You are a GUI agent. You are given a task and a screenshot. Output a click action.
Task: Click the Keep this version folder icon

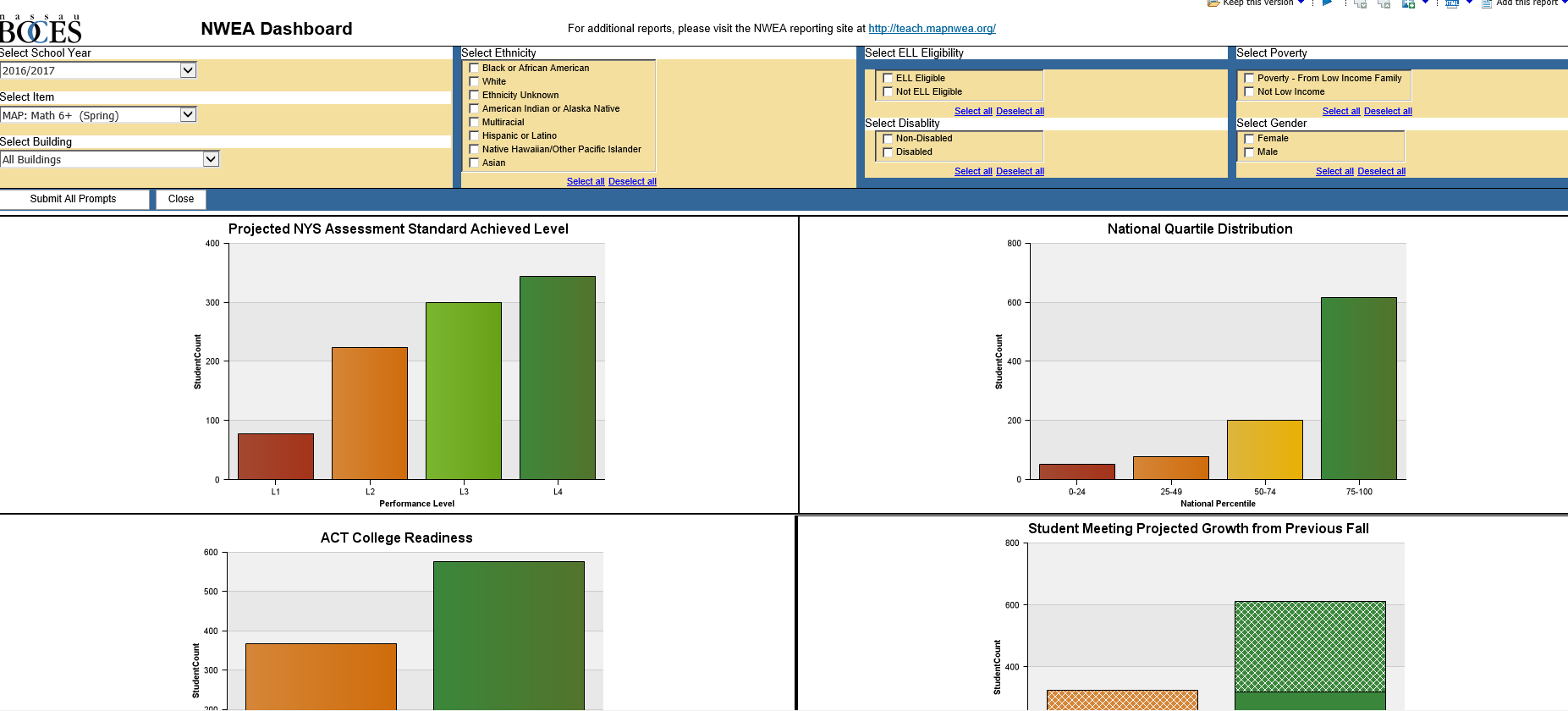pyautogui.click(x=1213, y=3)
